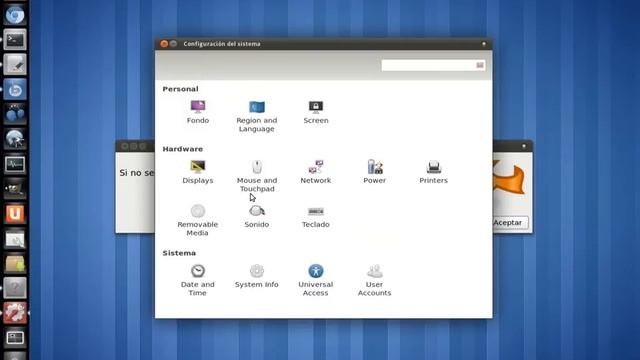This screenshot has width=640, height=360.
Task: Click Aceptar in the background dialog
Action: pyautogui.click(x=508, y=222)
